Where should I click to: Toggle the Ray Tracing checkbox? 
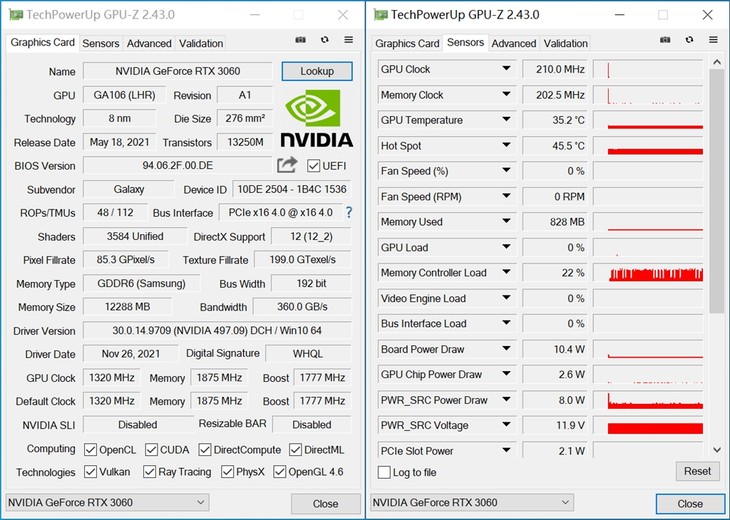[149, 472]
